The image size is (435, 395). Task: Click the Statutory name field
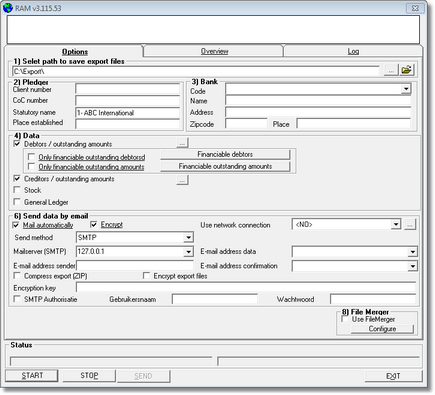[x=127, y=113]
